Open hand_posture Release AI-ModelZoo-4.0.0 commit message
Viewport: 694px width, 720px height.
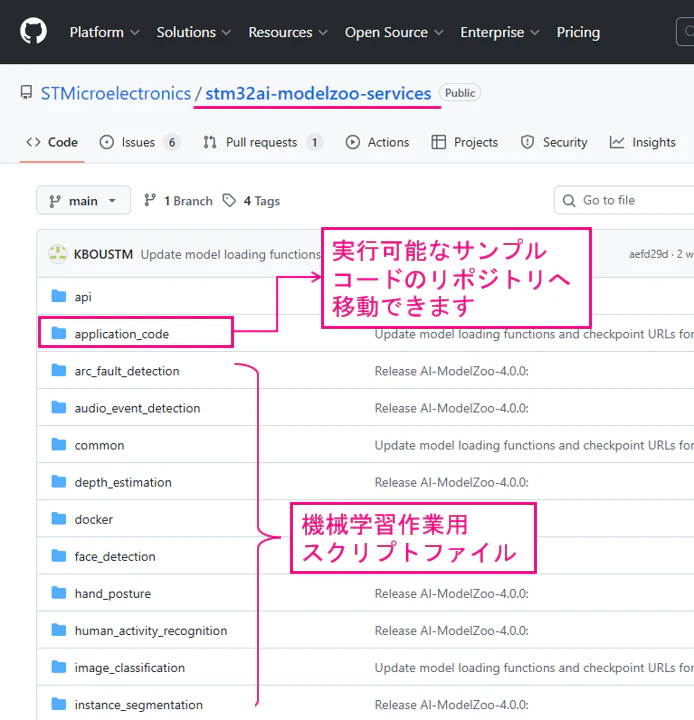coord(451,594)
